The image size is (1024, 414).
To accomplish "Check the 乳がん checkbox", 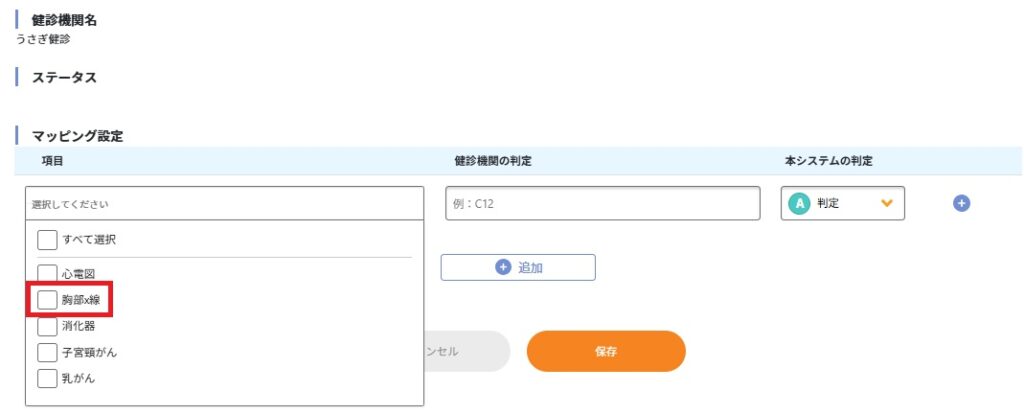I will [47, 378].
